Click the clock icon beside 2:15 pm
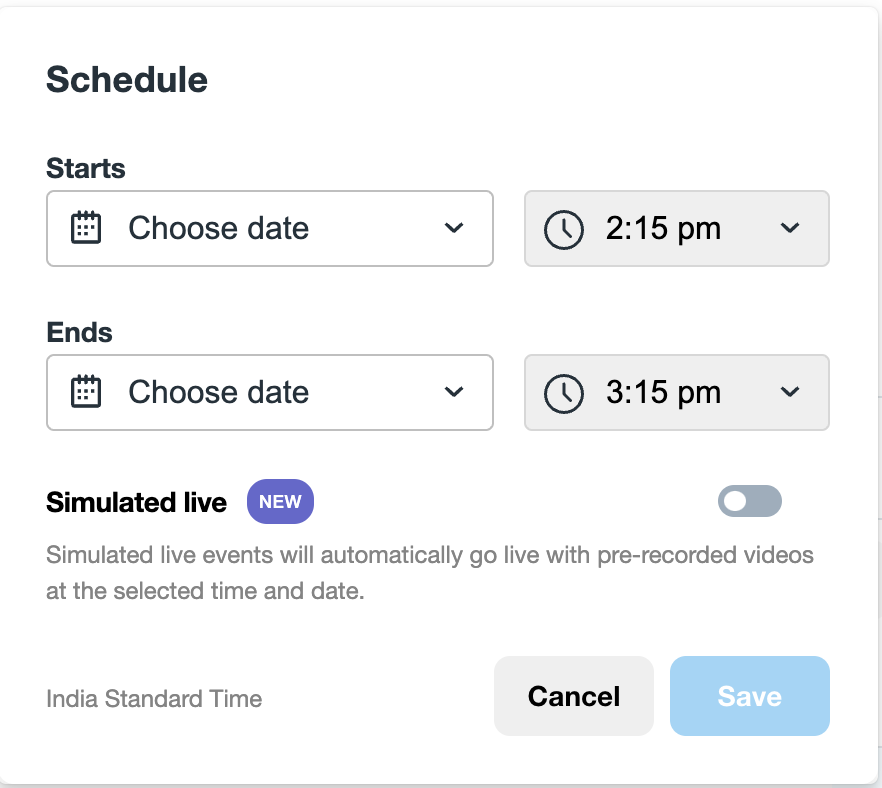 pos(564,229)
